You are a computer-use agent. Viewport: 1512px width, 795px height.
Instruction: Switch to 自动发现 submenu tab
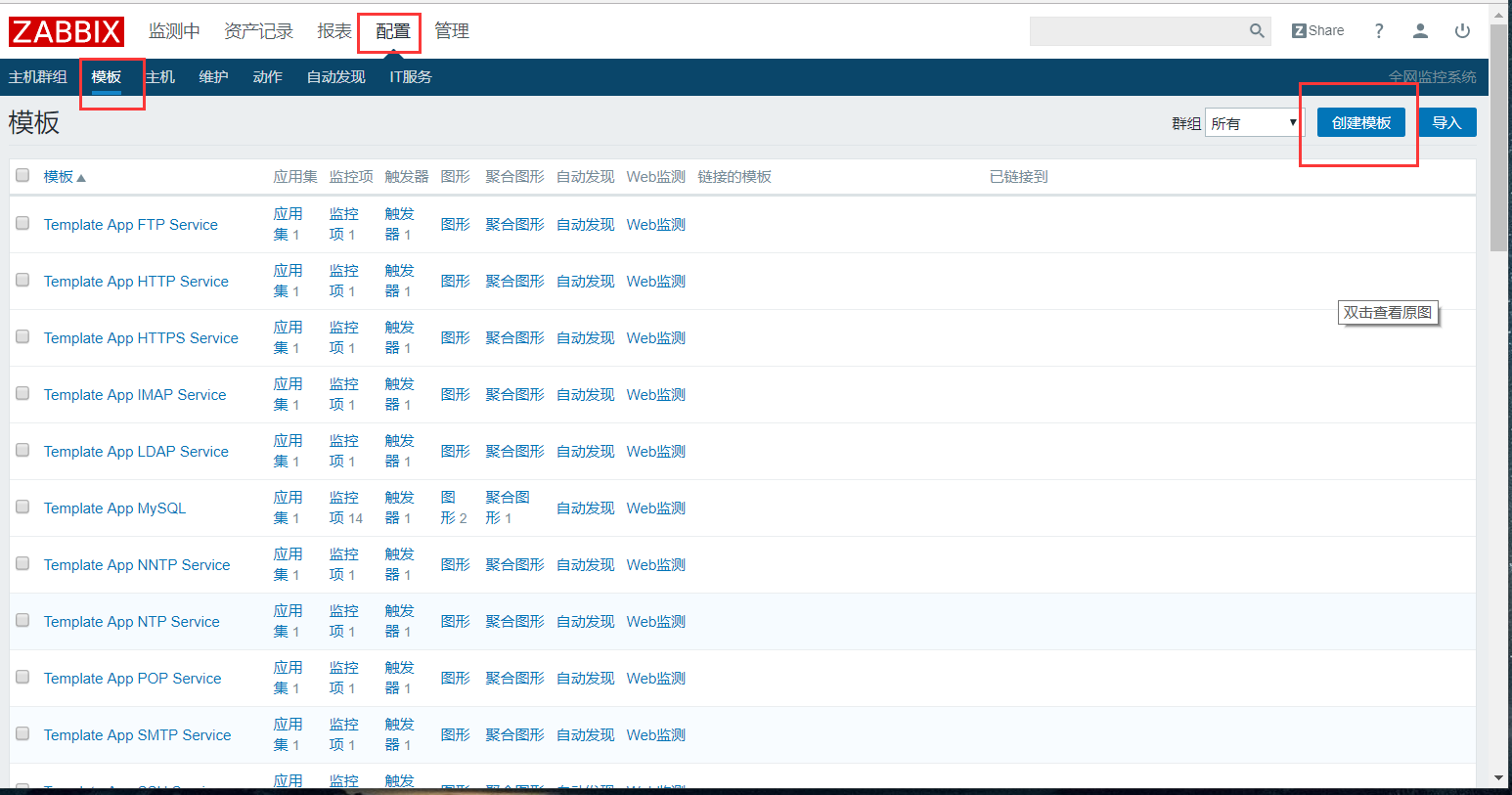tap(335, 77)
